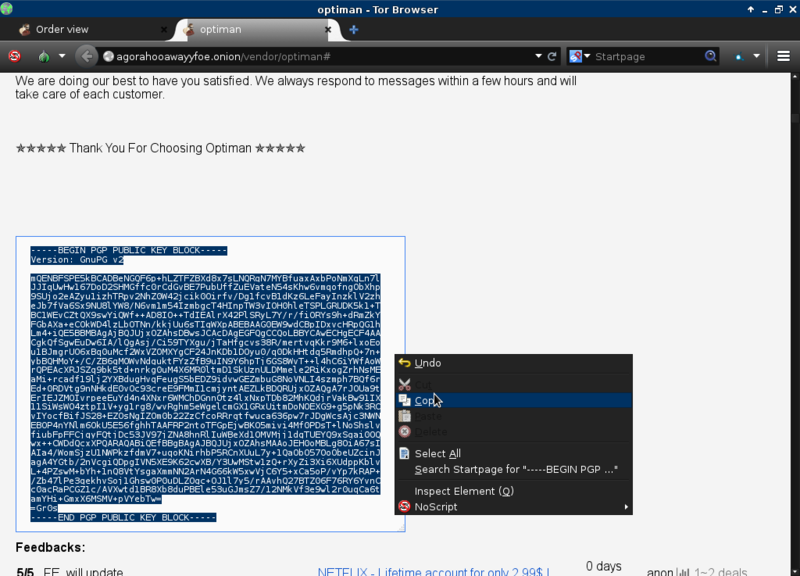800x576 pixels.
Task: Click the back navigation arrow
Action: (87, 56)
